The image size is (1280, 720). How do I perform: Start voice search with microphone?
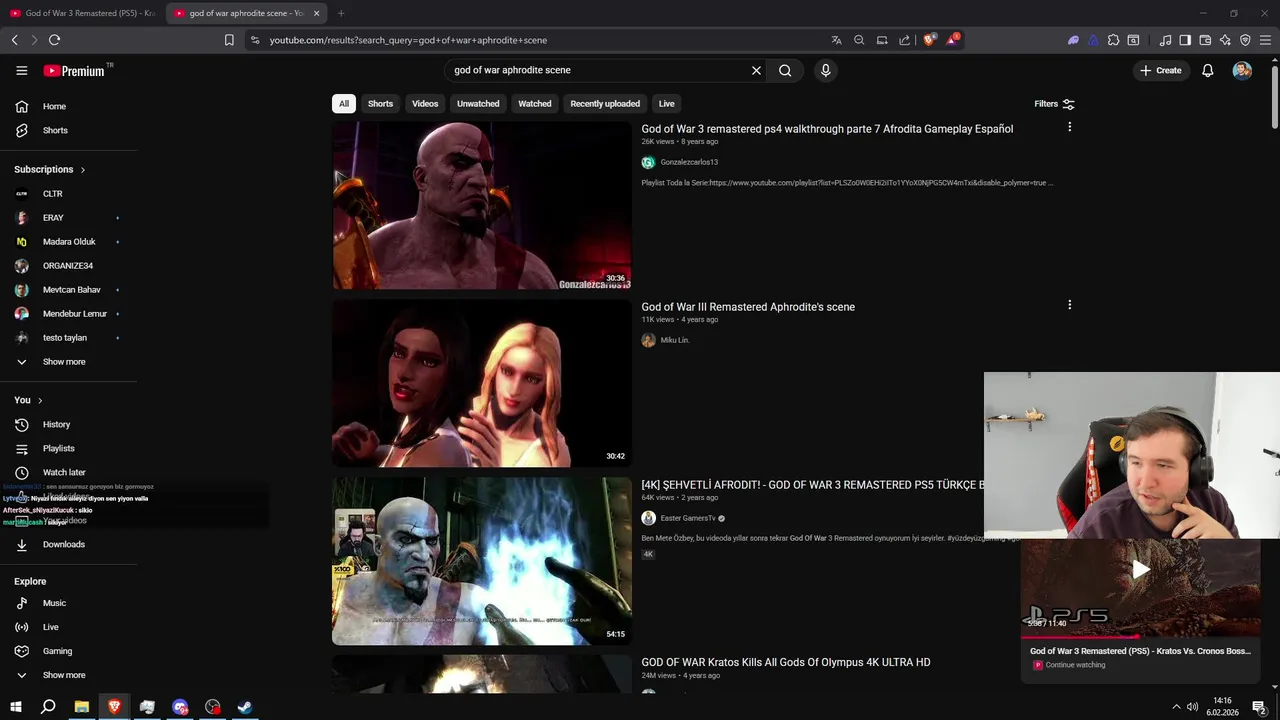pos(825,70)
